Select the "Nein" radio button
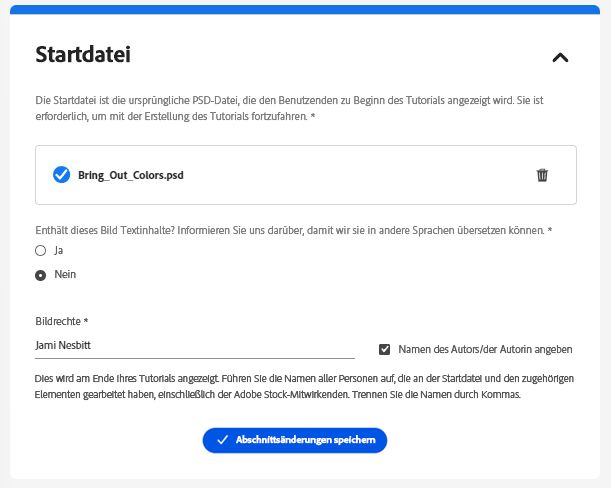The height and width of the screenshot is (488, 611). (x=41, y=275)
